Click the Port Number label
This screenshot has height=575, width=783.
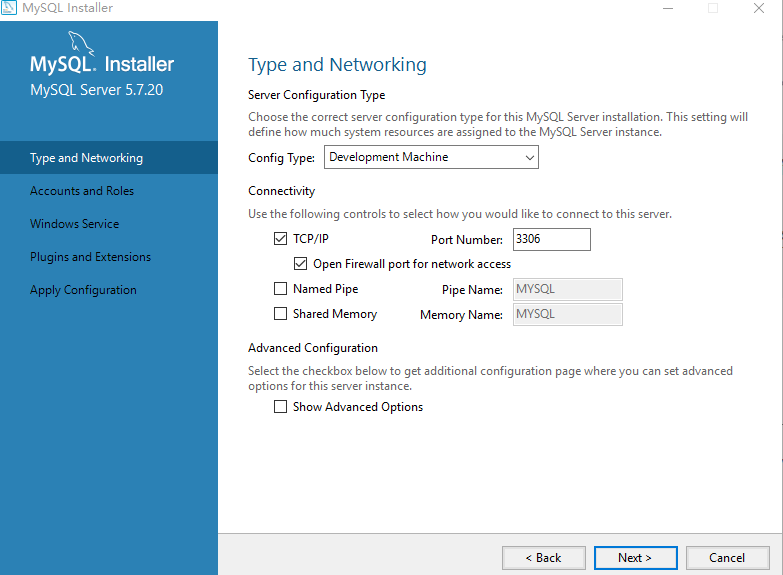point(467,240)
